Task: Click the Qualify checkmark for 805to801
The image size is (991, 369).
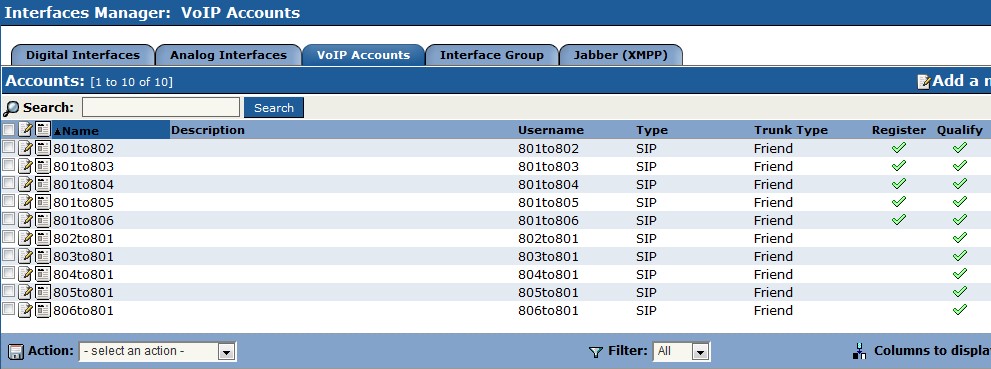Action: coord(959,291)
